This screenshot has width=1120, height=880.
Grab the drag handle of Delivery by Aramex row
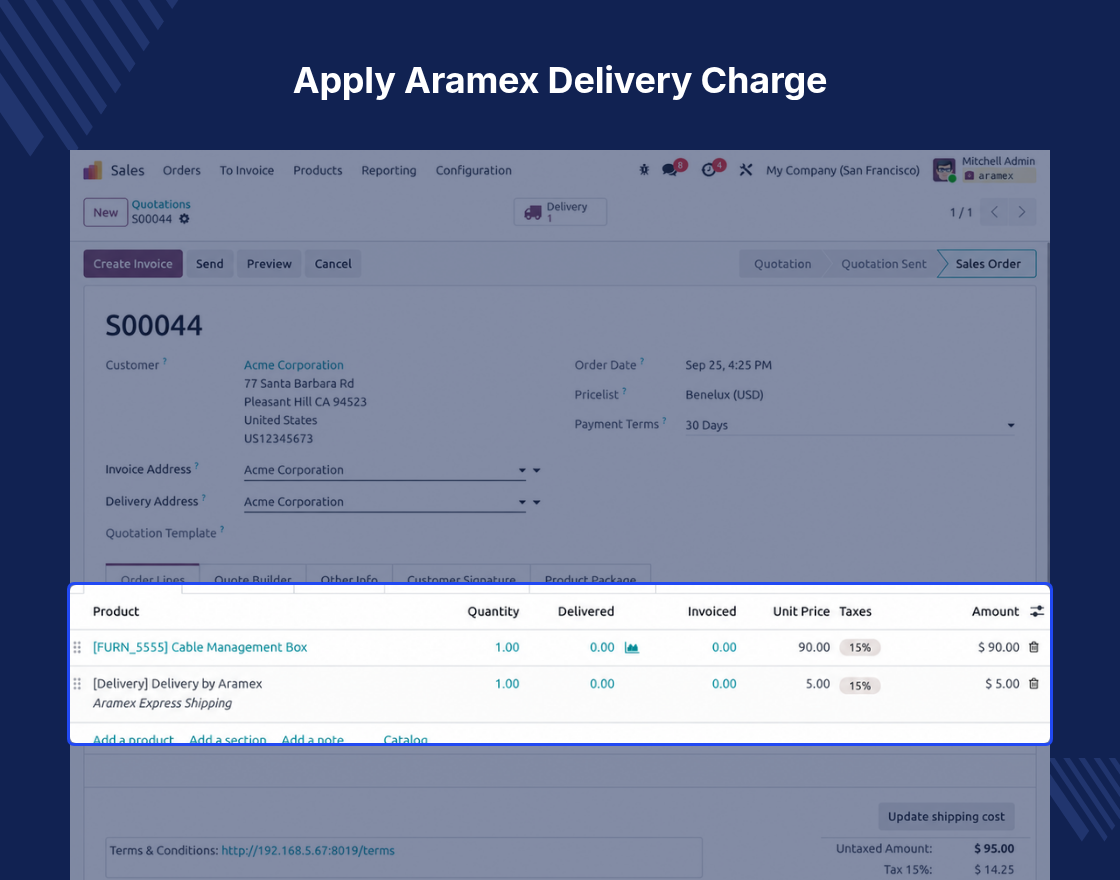tap(77, 684)
